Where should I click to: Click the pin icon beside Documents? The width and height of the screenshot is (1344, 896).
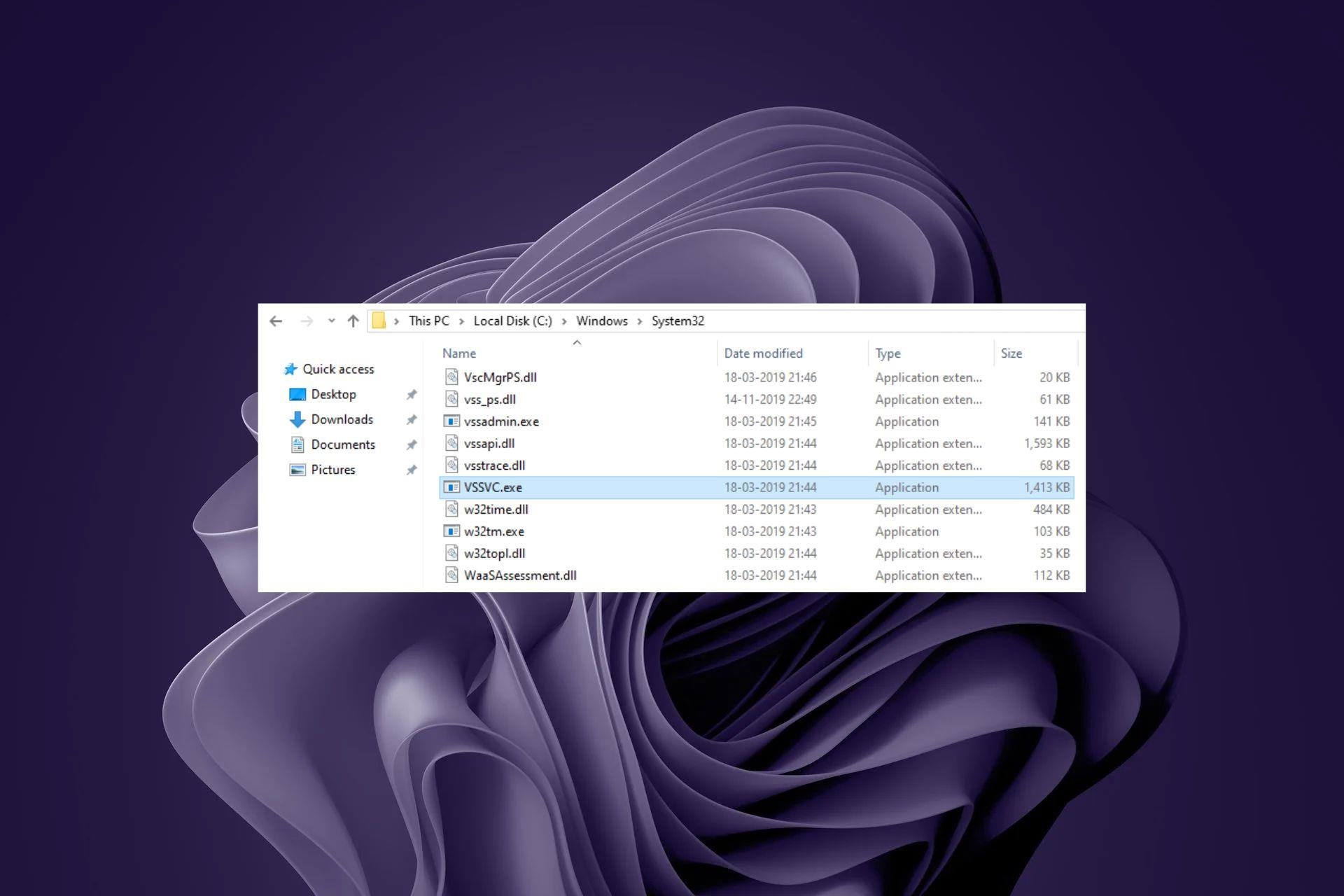pyautogui.click(x=412, y=445)
